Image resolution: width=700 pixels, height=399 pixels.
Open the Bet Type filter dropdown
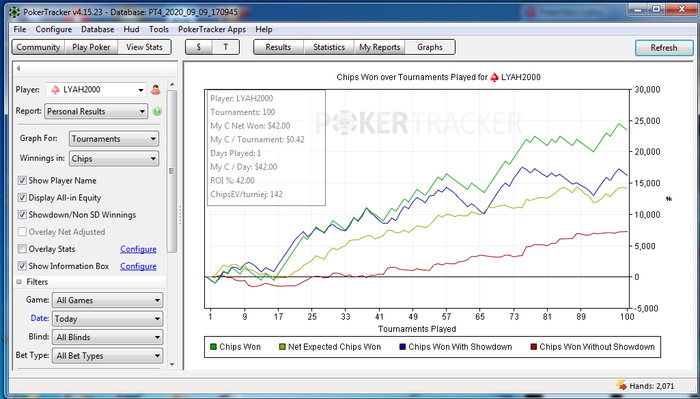tap(108, 356)
